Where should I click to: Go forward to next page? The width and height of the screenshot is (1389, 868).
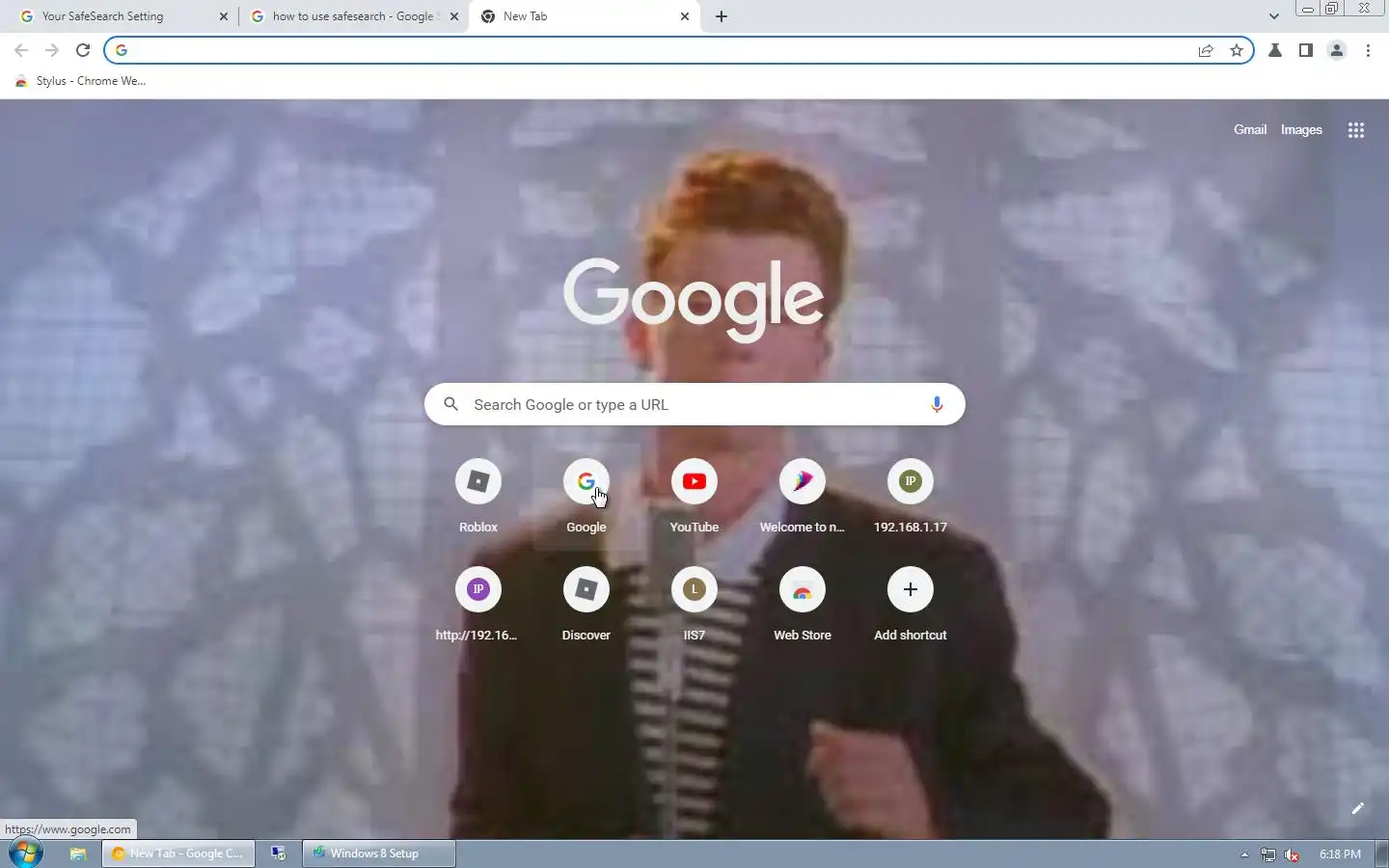click(x=52, y=50)
